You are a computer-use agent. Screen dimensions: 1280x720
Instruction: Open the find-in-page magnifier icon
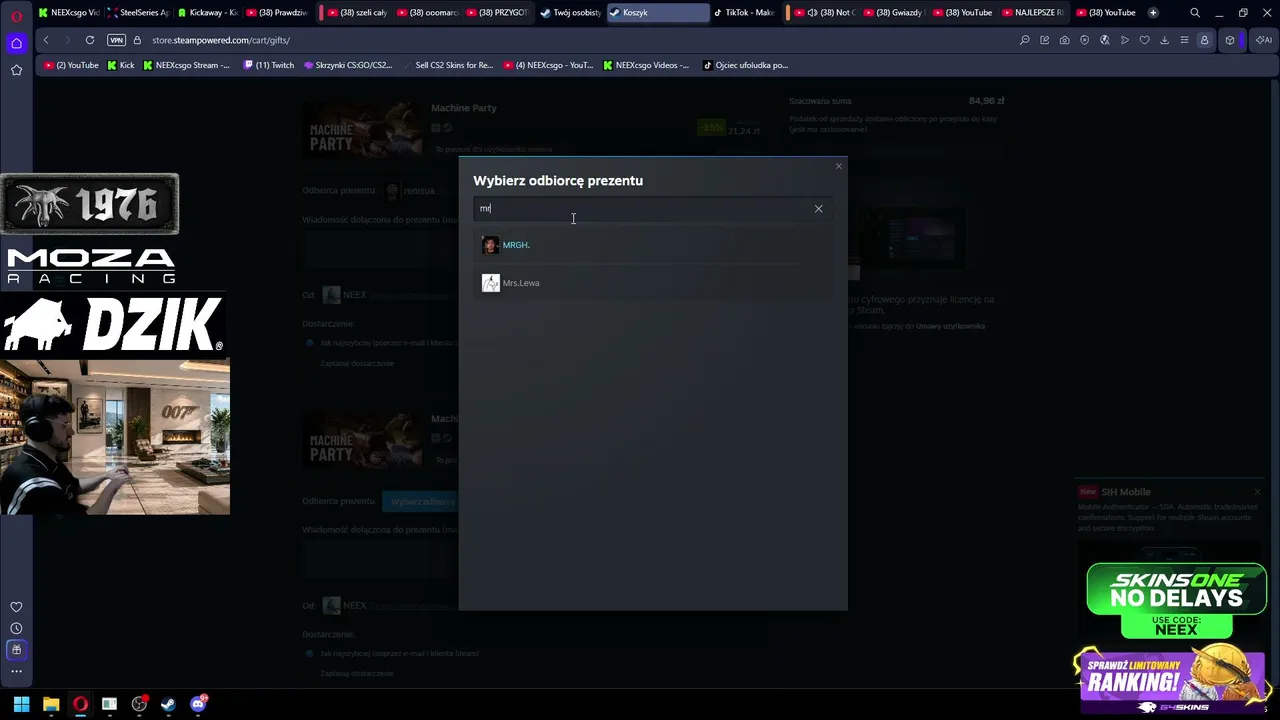click(1024, 40)
